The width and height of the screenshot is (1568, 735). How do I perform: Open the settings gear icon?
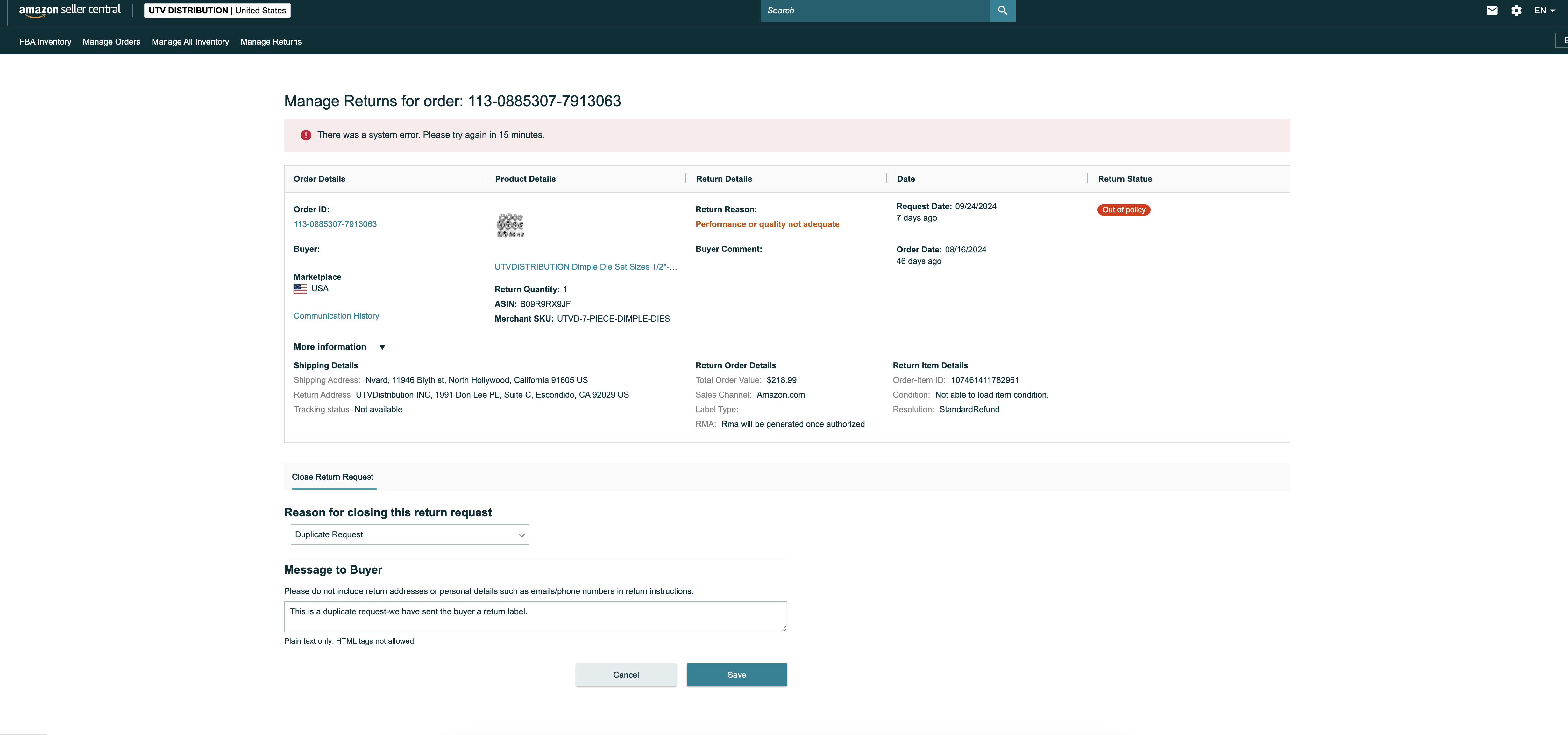click(x=1516, y=10)
